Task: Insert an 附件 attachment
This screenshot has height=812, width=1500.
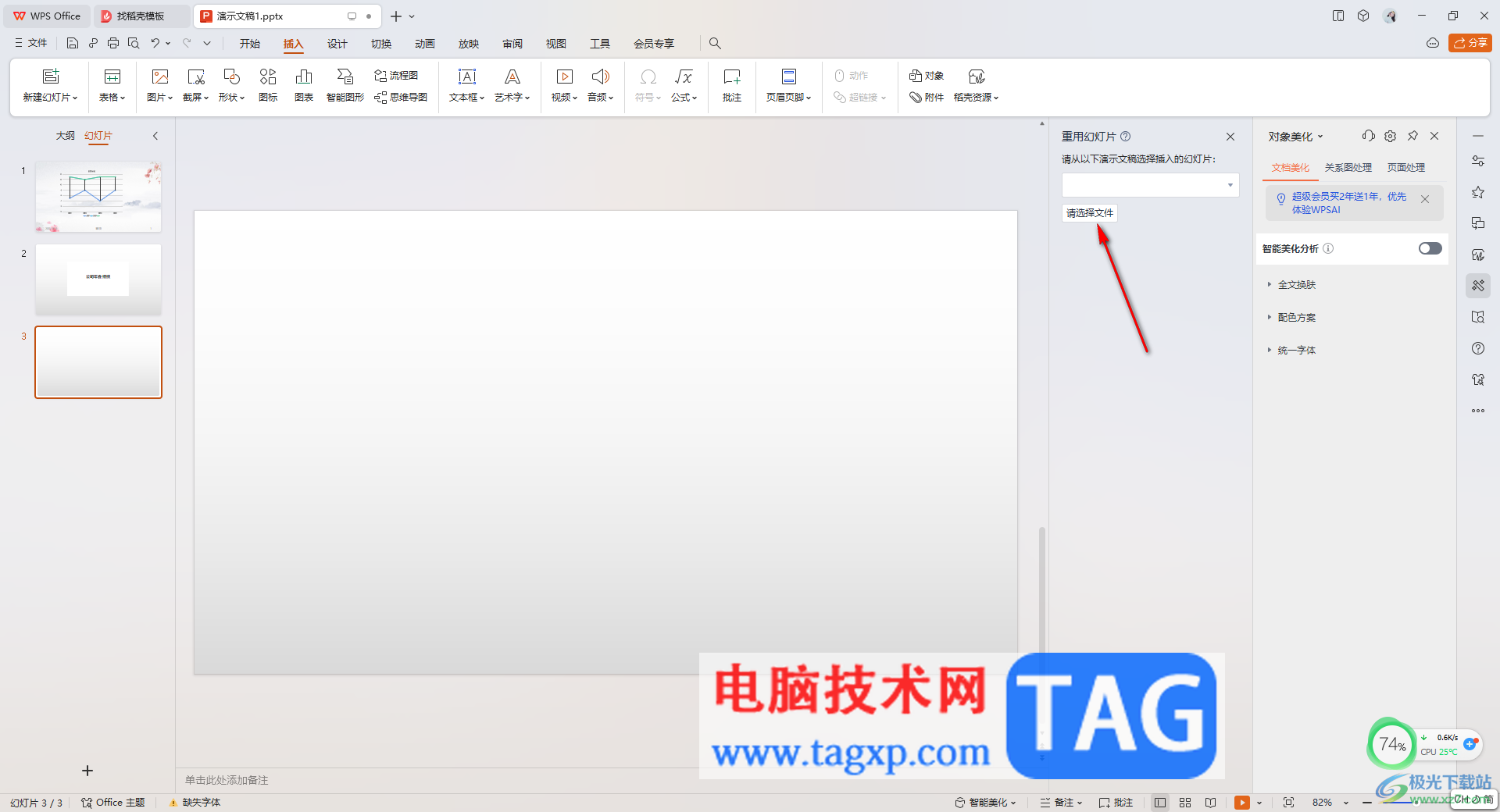Action: [x=927, y=97]
